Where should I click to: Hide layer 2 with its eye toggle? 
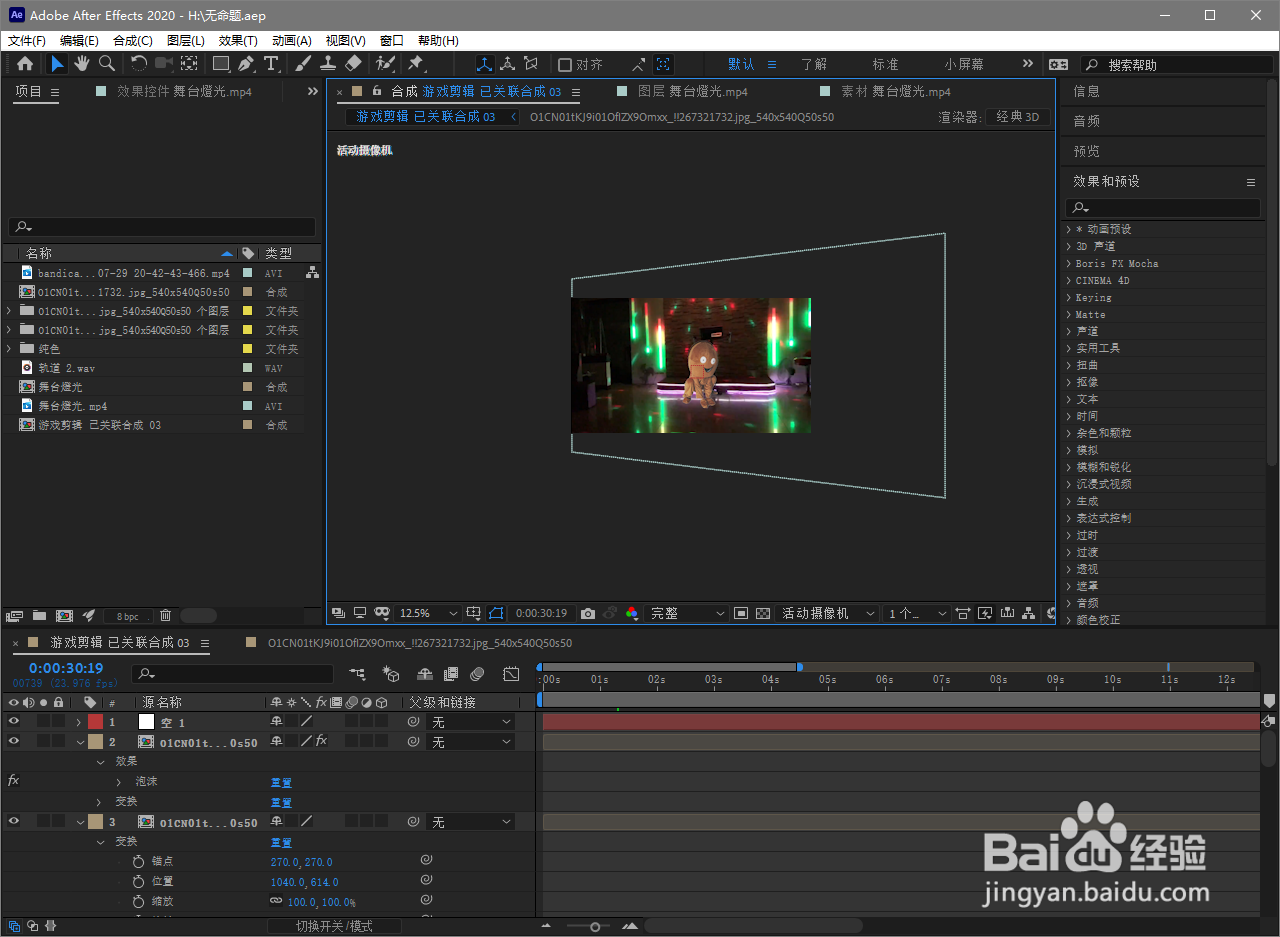point(14,741)
